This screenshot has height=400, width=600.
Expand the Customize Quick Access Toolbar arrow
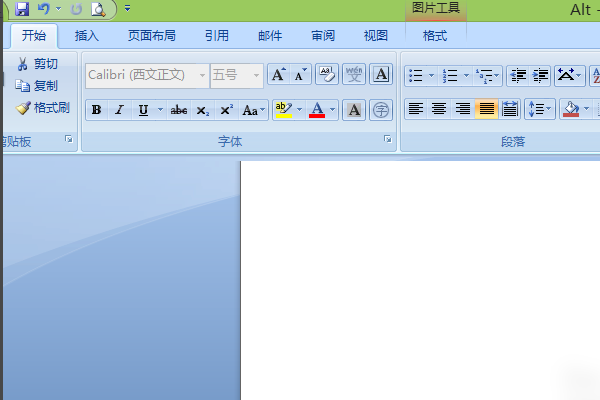point(127,8)
